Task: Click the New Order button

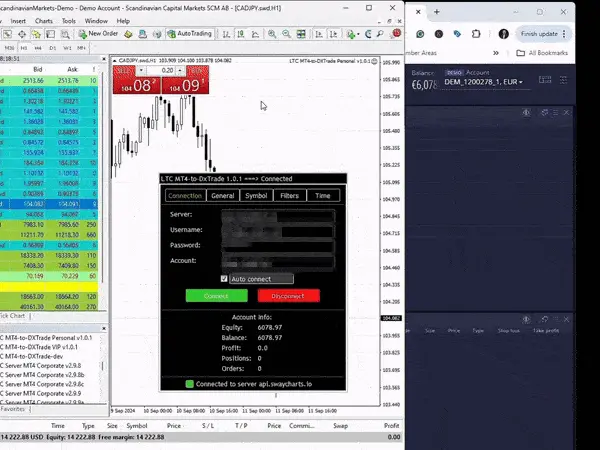Action: click(x=98, y=34)
